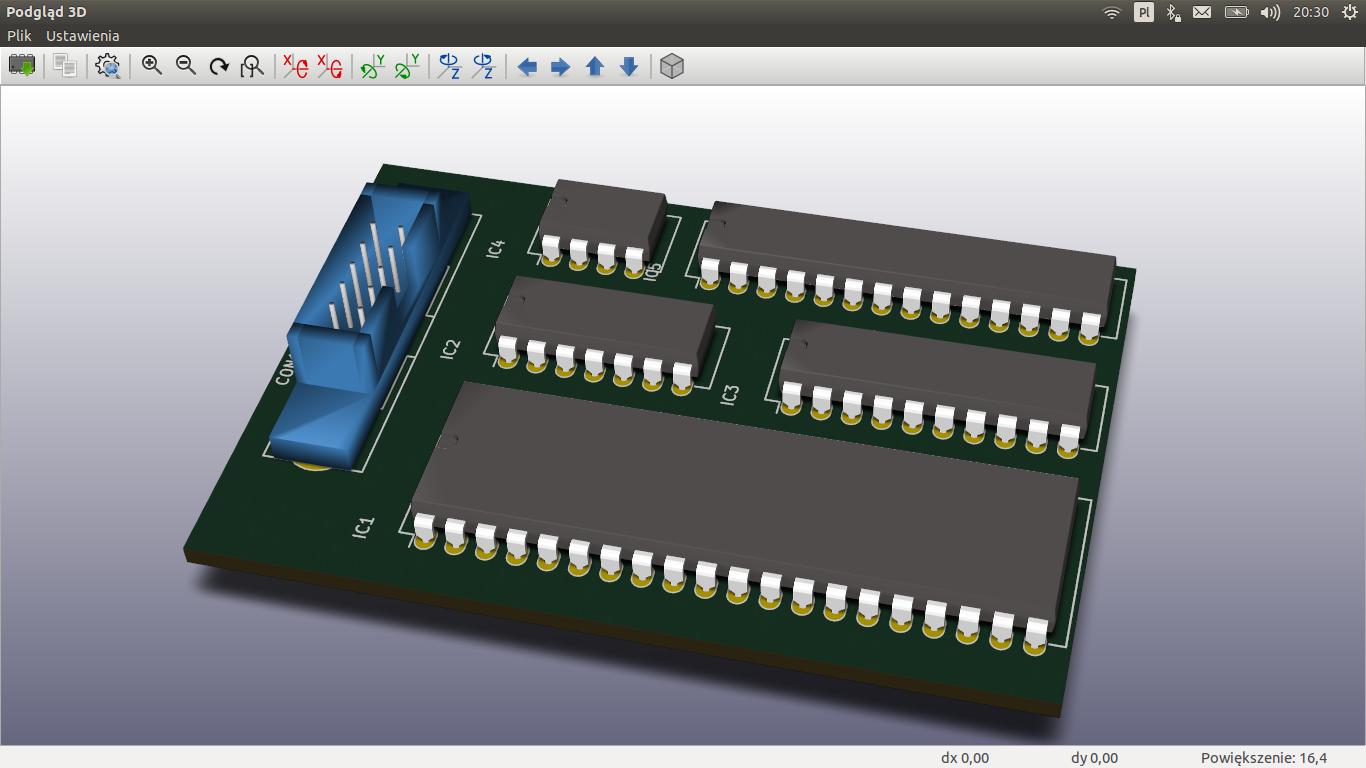Open the Ustawienia menu

(x=83, y=35)
